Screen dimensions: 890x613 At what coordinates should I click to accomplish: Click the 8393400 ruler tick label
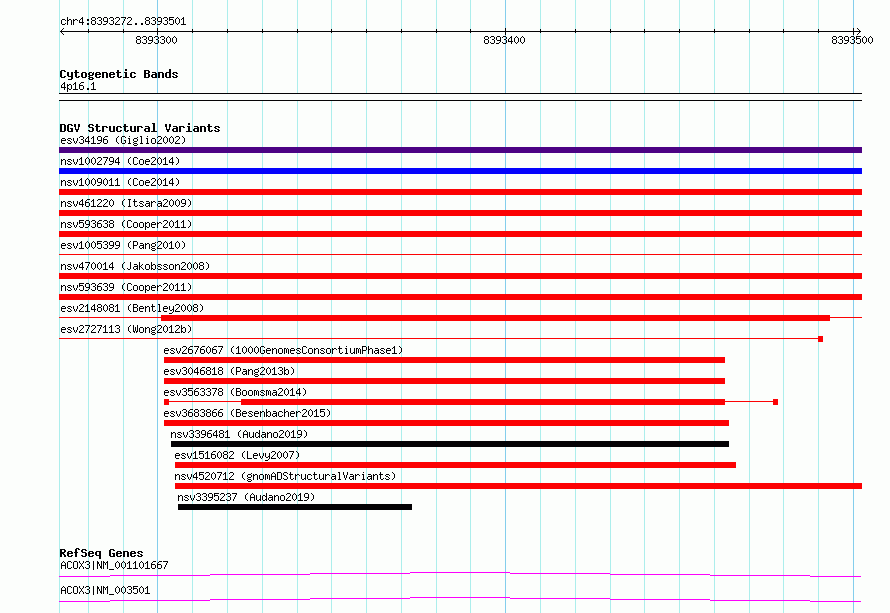tap(504, 40)
